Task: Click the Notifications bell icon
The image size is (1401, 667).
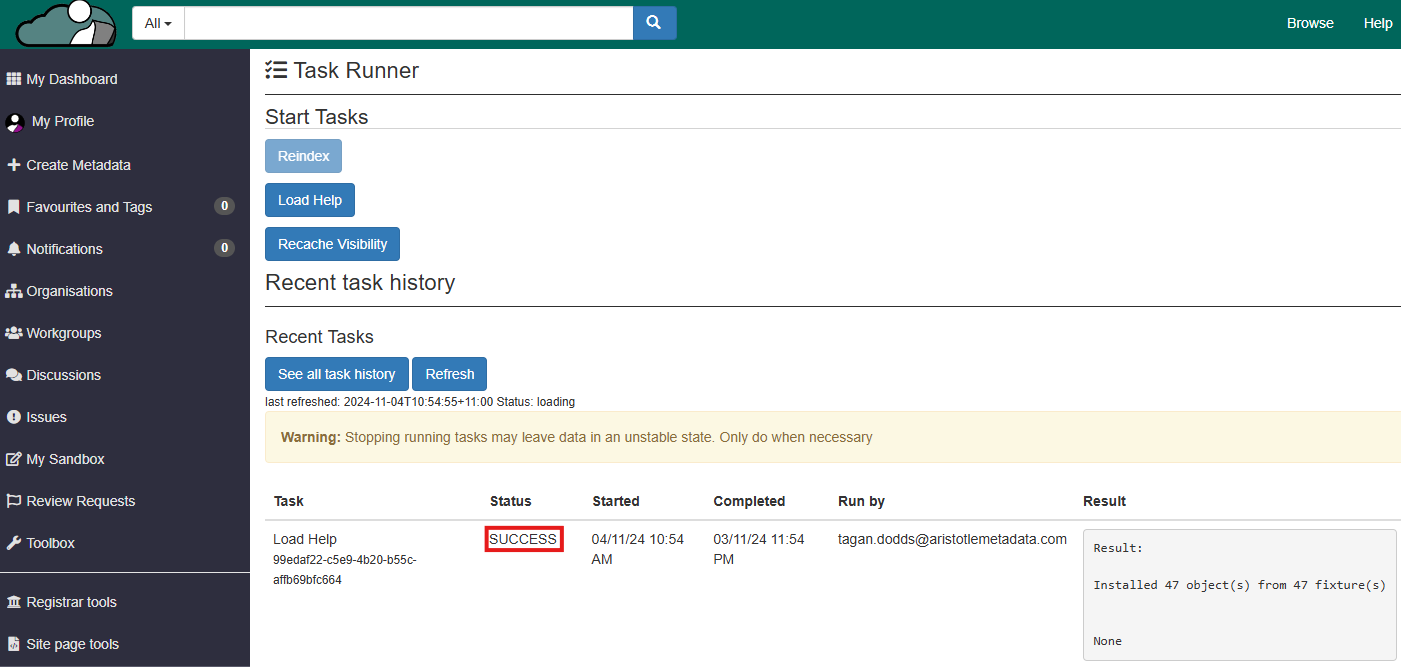Action: (x=14, y=249)
